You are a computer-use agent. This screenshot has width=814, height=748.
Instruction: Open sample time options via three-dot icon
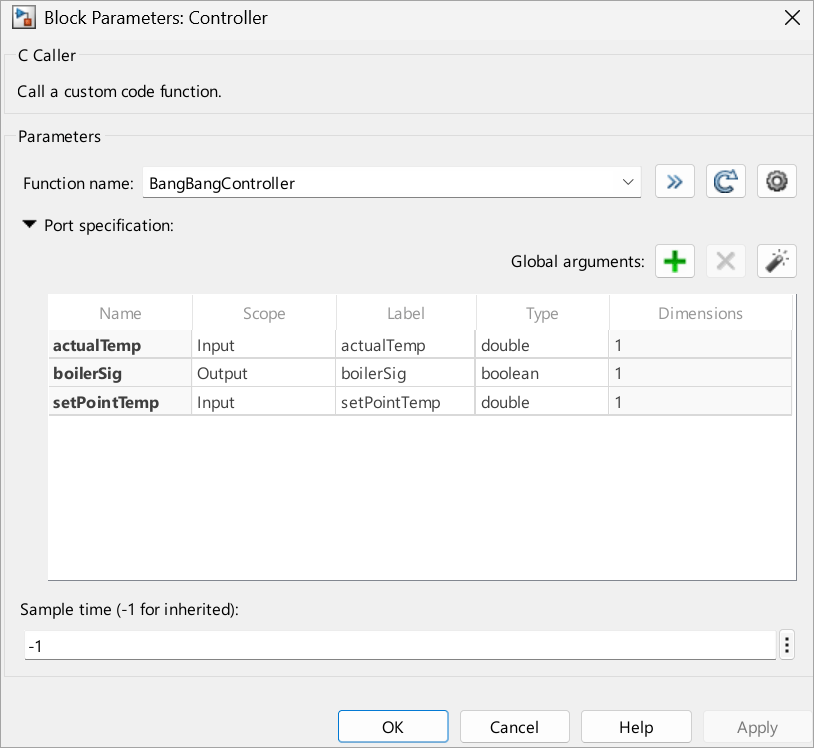coord(787,645)
